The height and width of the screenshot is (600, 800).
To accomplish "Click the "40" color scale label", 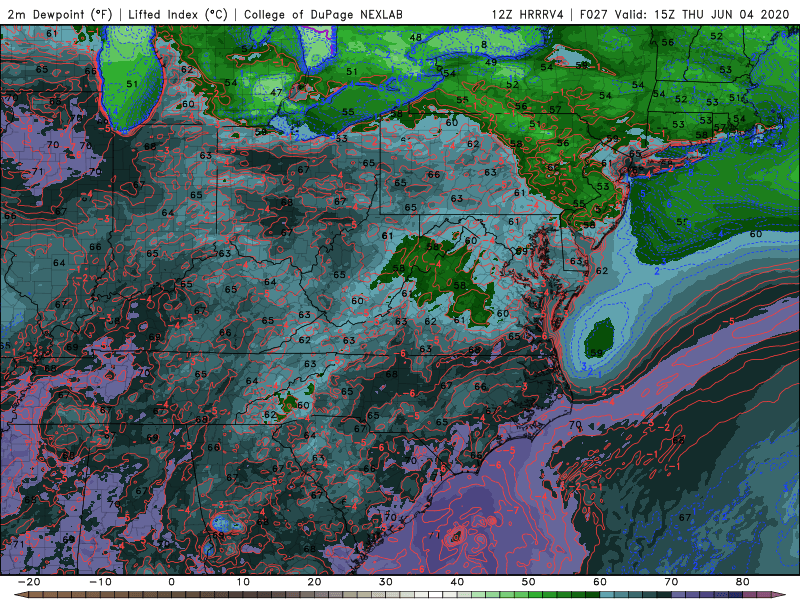I will (457, 582).
